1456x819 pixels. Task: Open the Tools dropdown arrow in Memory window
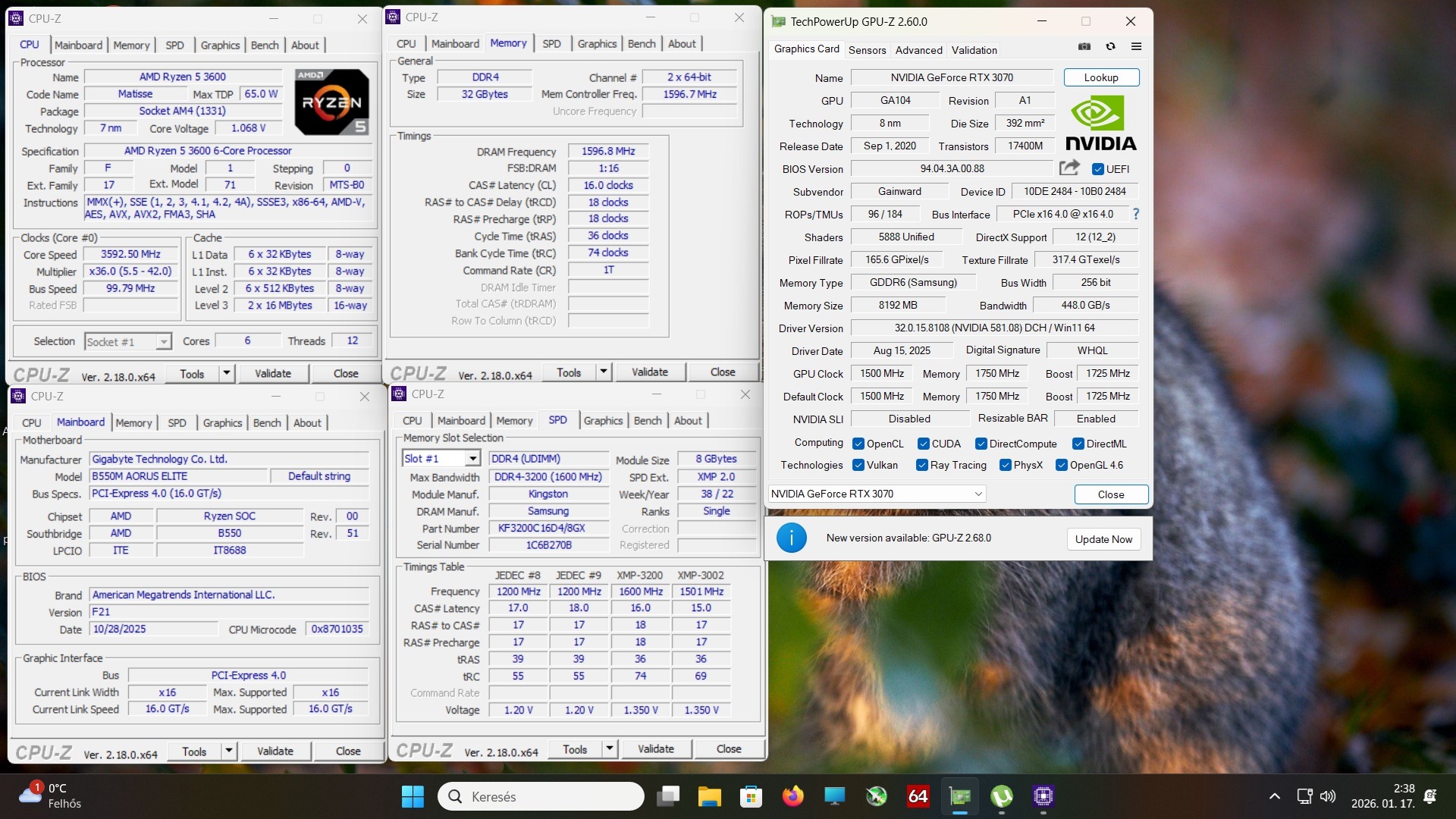click(x=604, y=372)
